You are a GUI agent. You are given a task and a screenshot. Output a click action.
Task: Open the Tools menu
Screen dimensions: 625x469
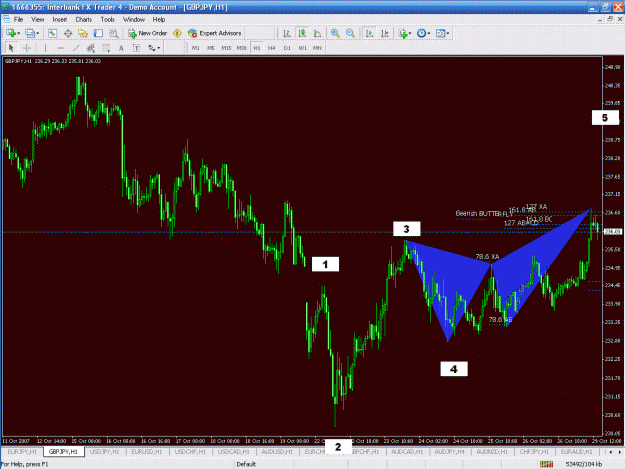click(107, 20)
